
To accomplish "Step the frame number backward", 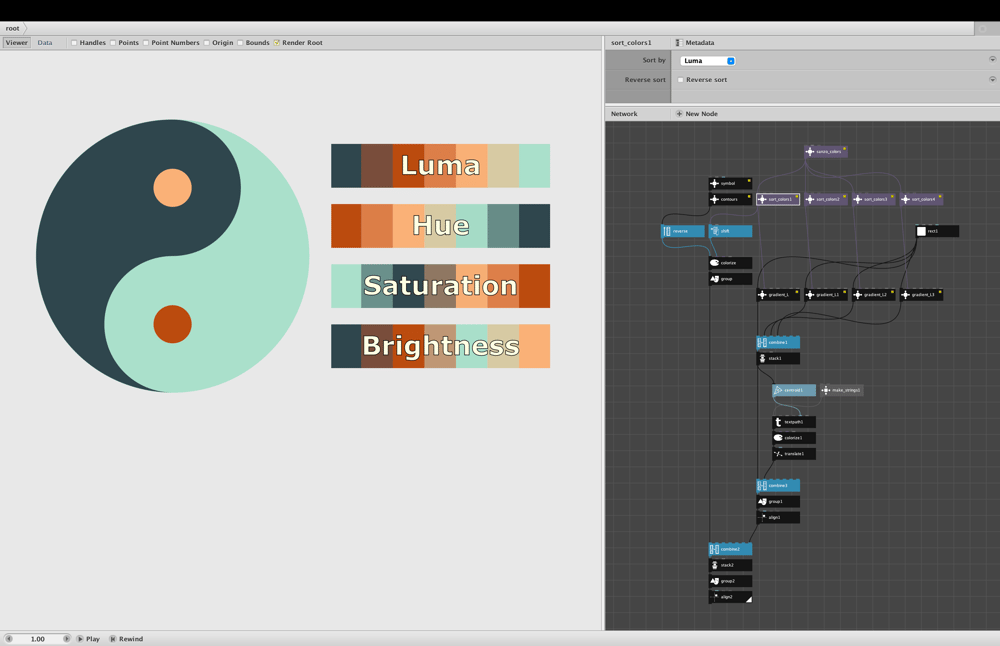I will tap(9, 638).
